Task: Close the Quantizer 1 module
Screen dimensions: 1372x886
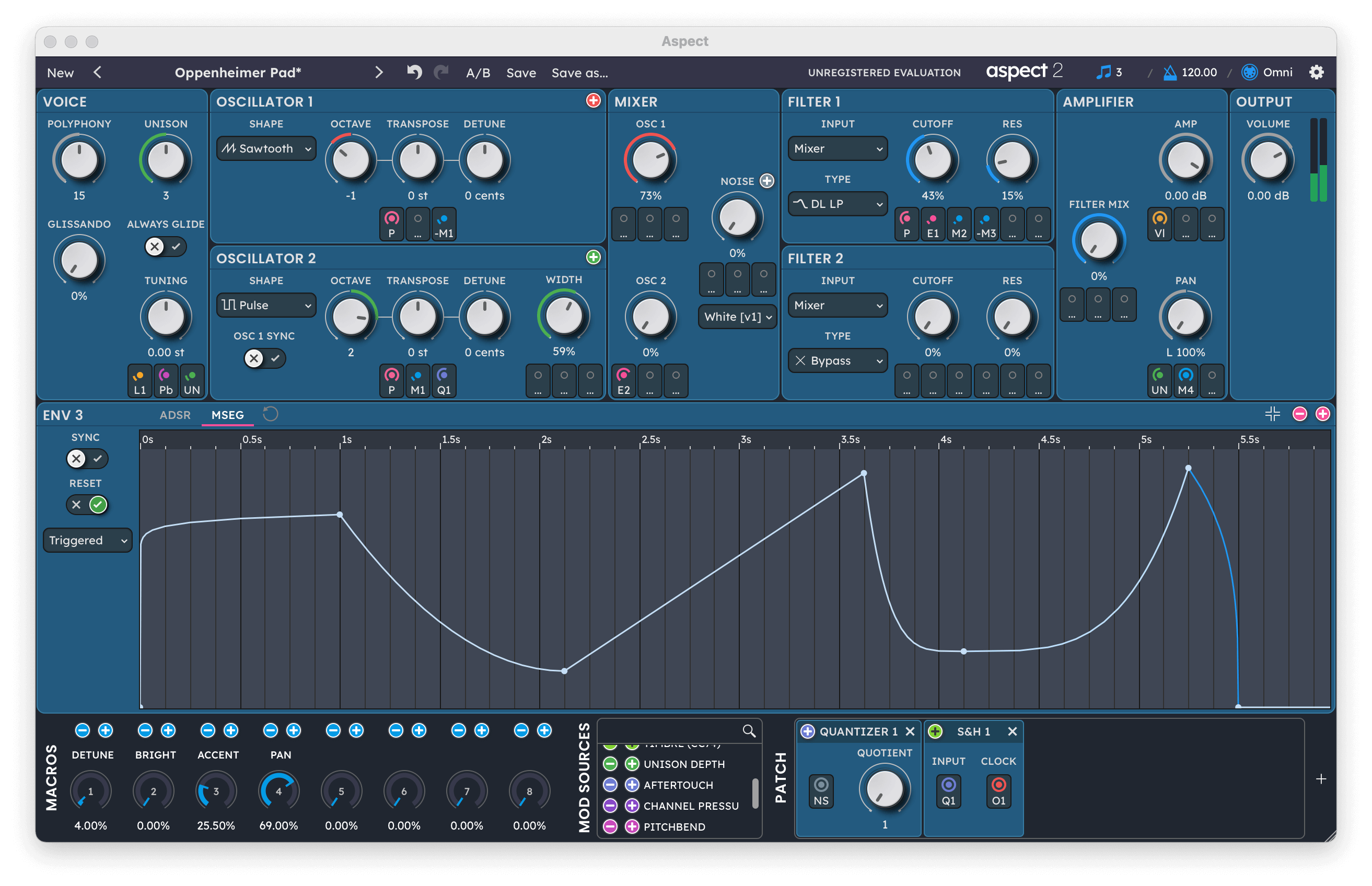Action: [910, 731]
